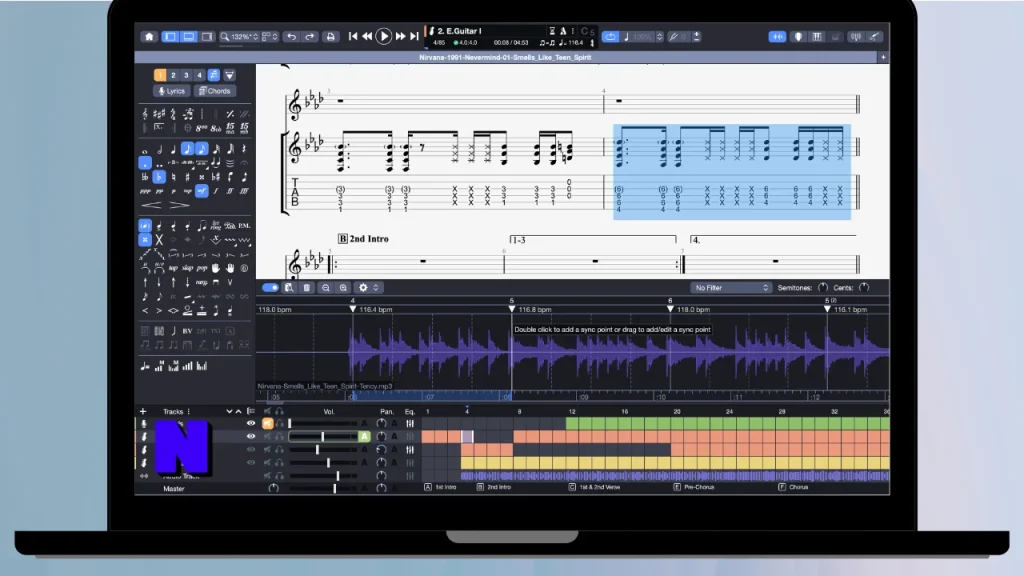1024x576 pixels.
Task: Move the track up with chevron arrow
Action: (x=238, y=411)
